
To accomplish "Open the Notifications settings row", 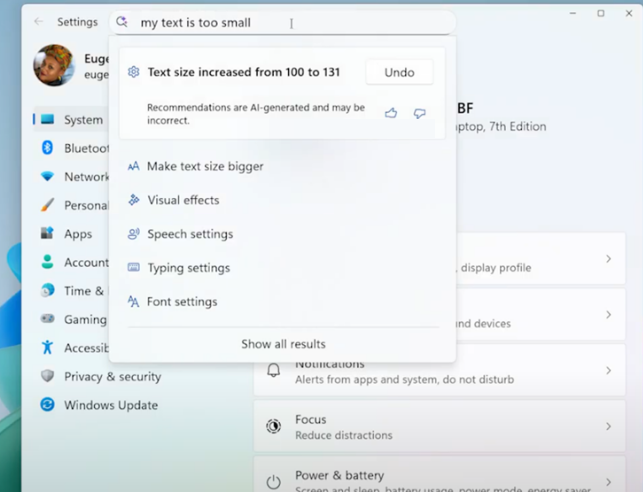I will (x=439, y=370).
